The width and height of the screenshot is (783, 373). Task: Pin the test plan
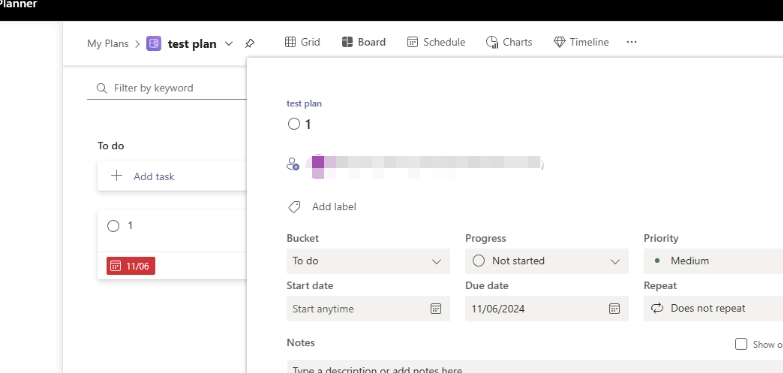(249, 43)
